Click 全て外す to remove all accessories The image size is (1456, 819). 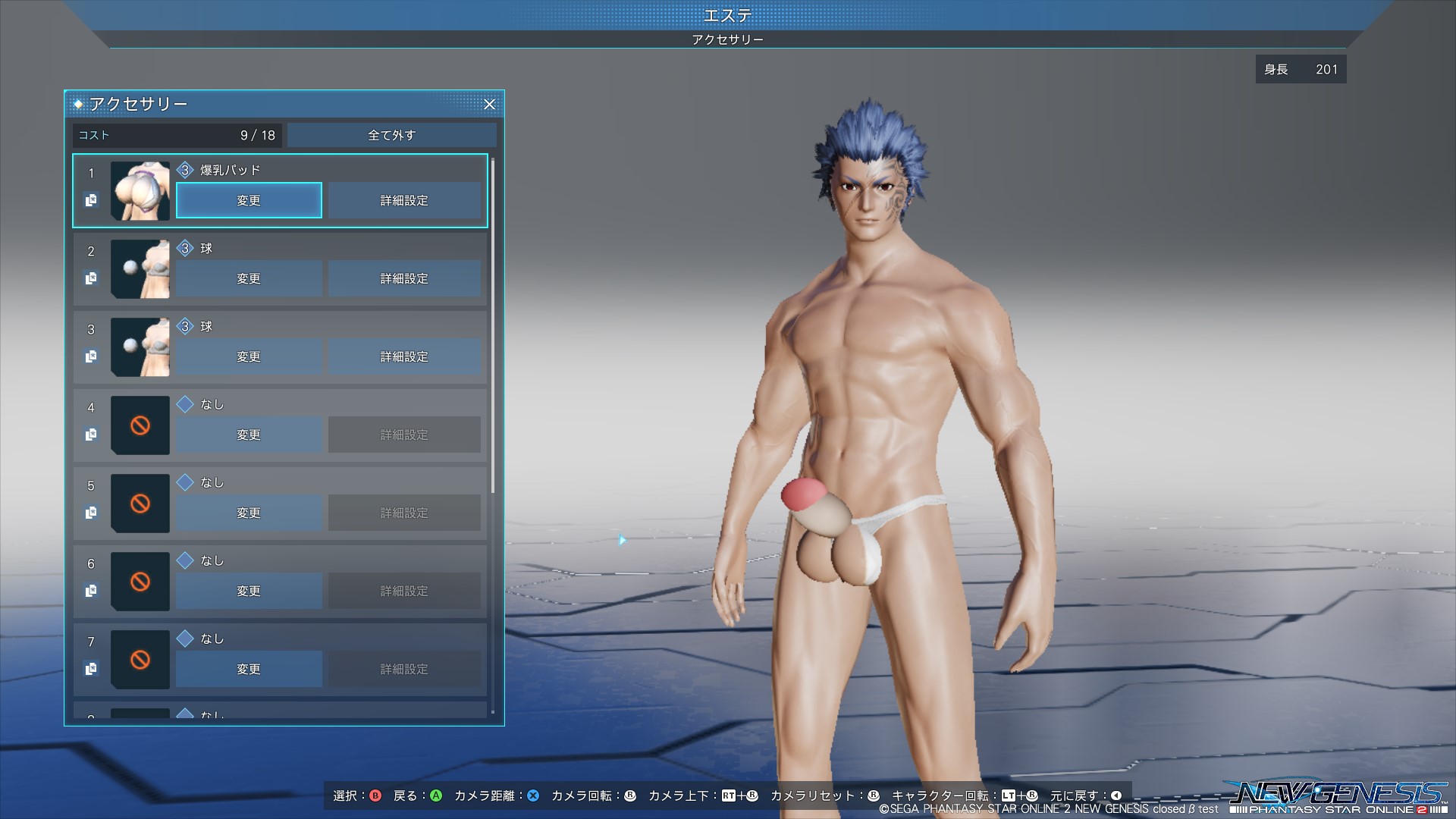(x=391, y=135)
